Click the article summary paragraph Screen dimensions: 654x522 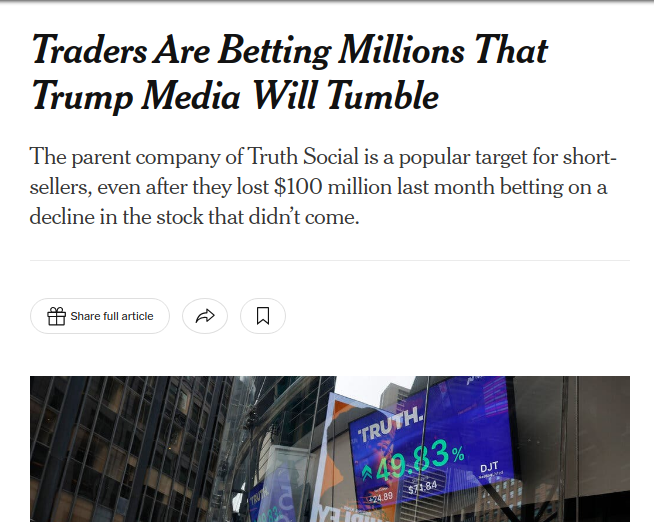click(x=323, y=186)
